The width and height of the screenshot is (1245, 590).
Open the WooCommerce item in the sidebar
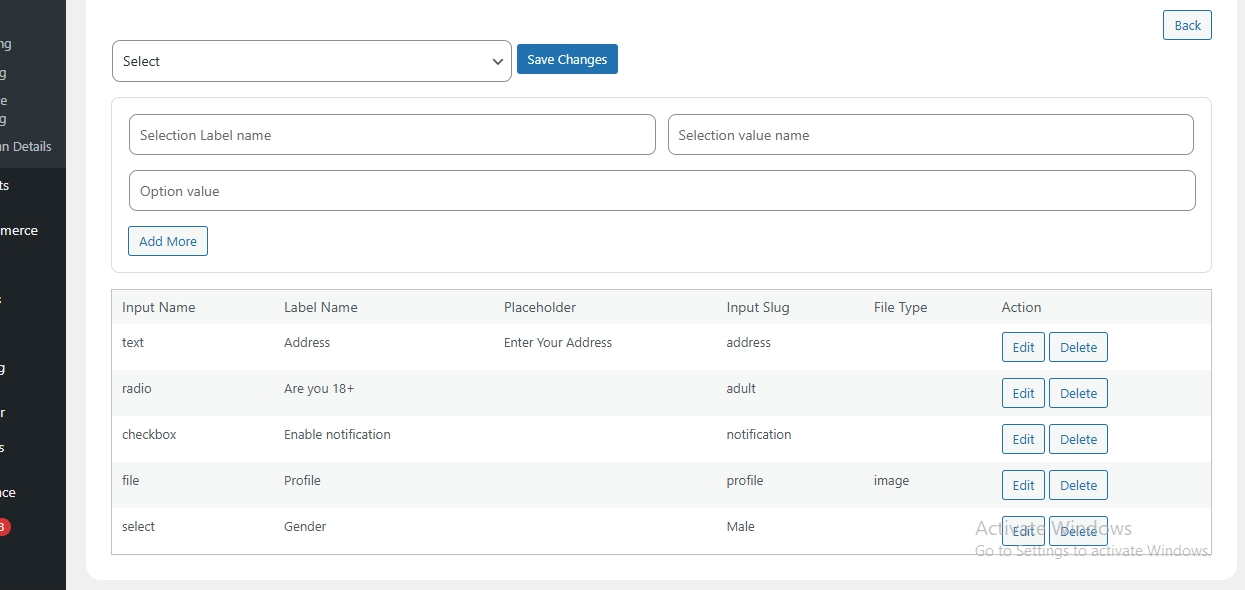pos(20,230)
